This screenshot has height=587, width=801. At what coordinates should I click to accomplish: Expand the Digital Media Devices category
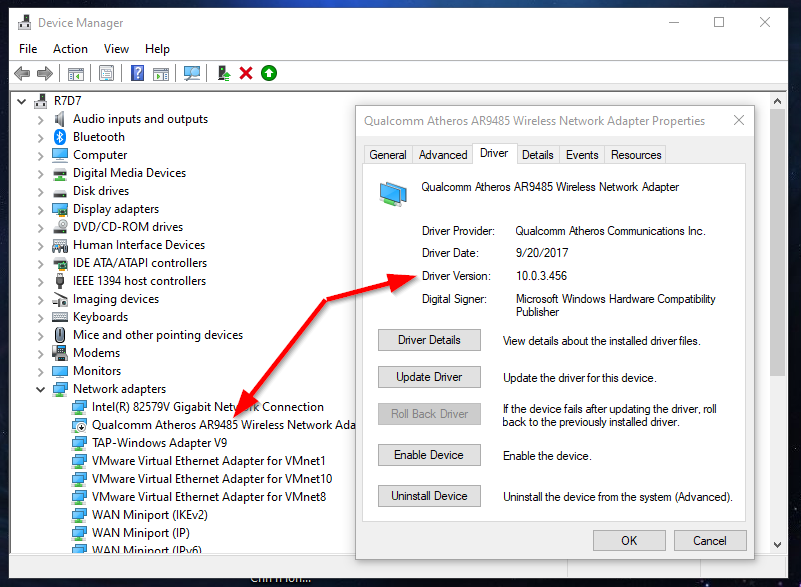40,174
